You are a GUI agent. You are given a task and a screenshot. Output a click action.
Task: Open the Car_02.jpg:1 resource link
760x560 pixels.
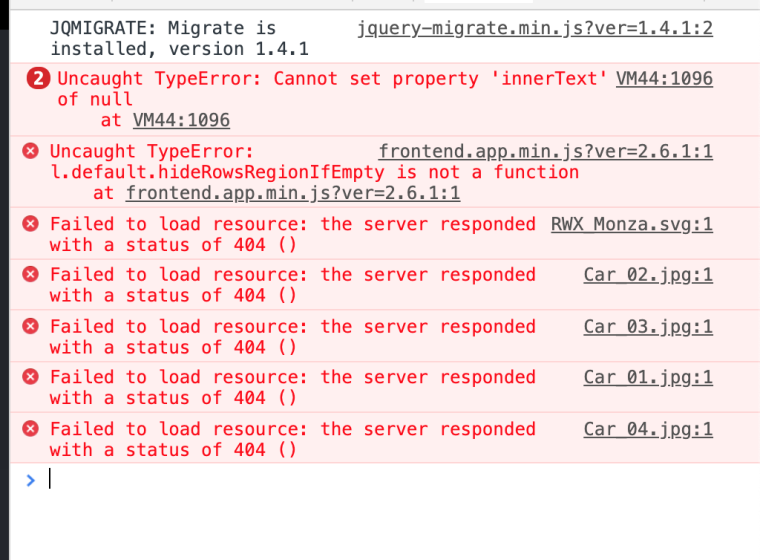tap(648, 275)
